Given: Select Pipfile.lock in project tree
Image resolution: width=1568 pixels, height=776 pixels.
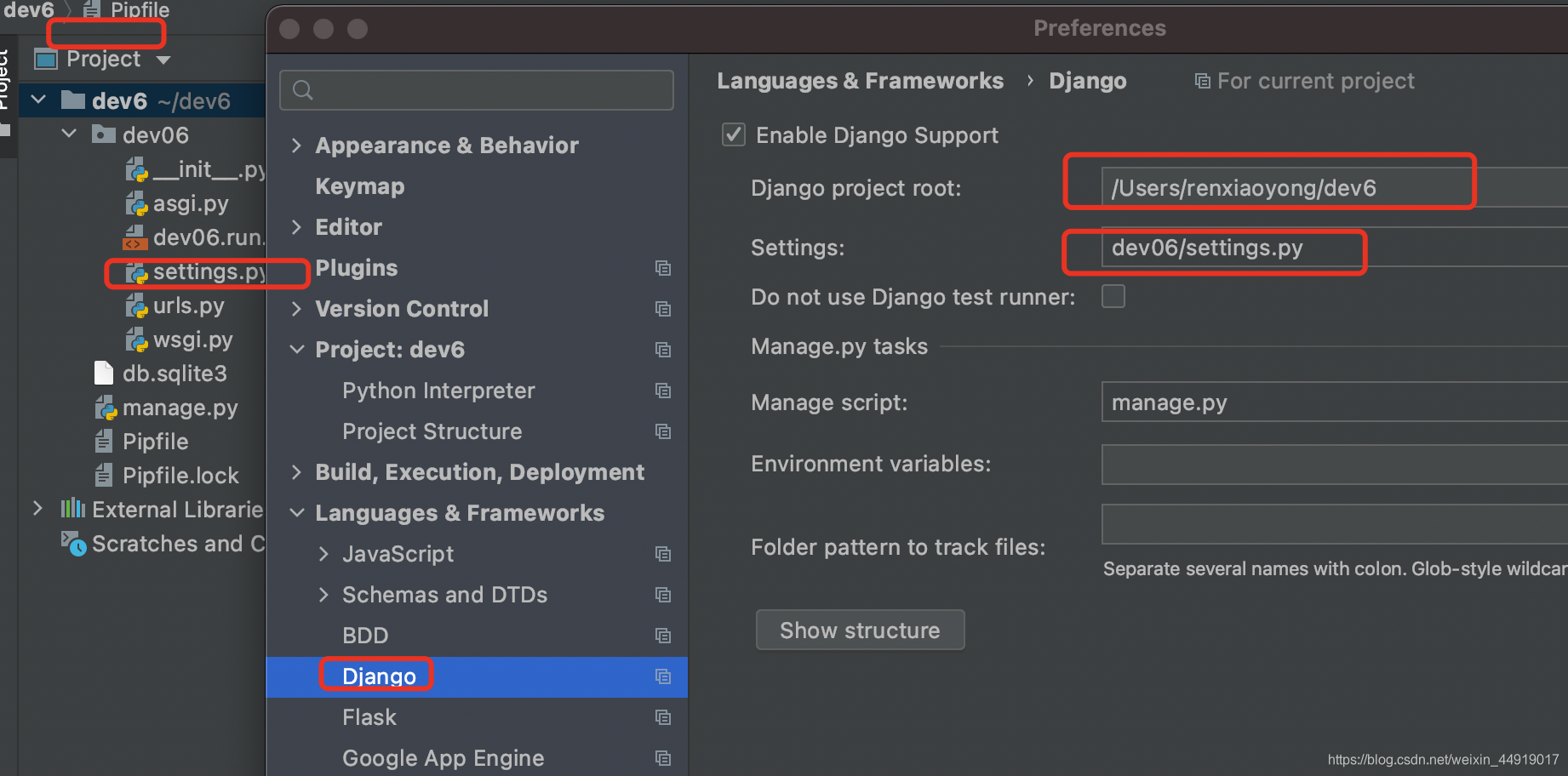Looking at the screenshot, I should coord(166,476).
